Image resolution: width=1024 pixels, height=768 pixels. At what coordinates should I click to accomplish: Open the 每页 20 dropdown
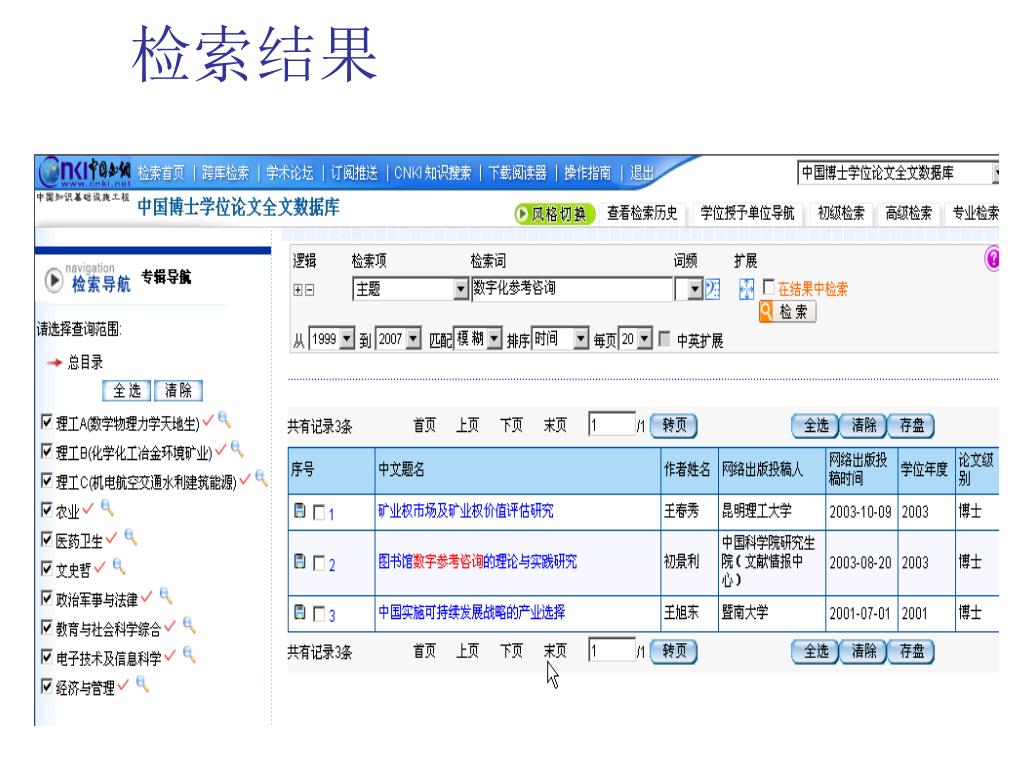(644, 338)
